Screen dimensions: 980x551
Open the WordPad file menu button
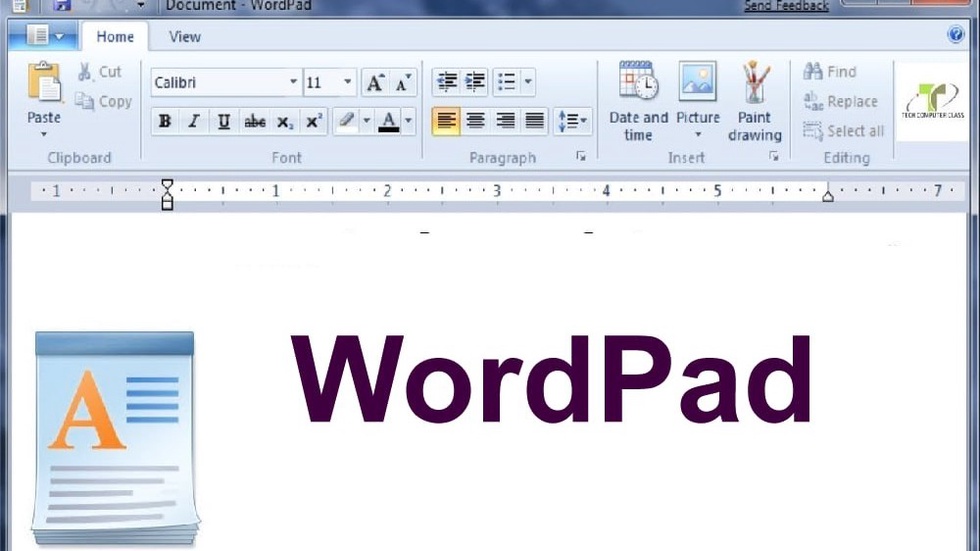pos(46,37)
